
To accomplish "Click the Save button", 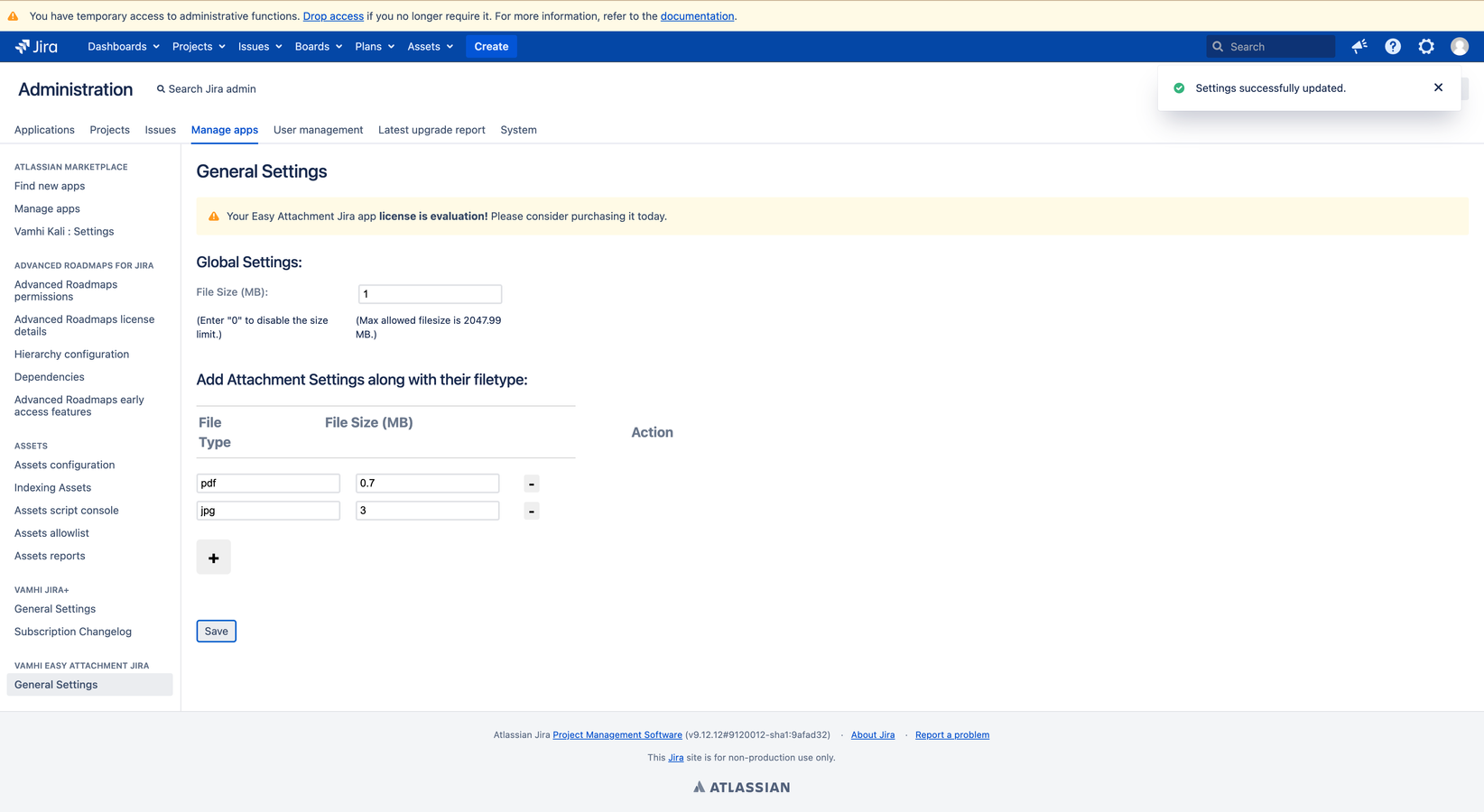I will 217,632.
